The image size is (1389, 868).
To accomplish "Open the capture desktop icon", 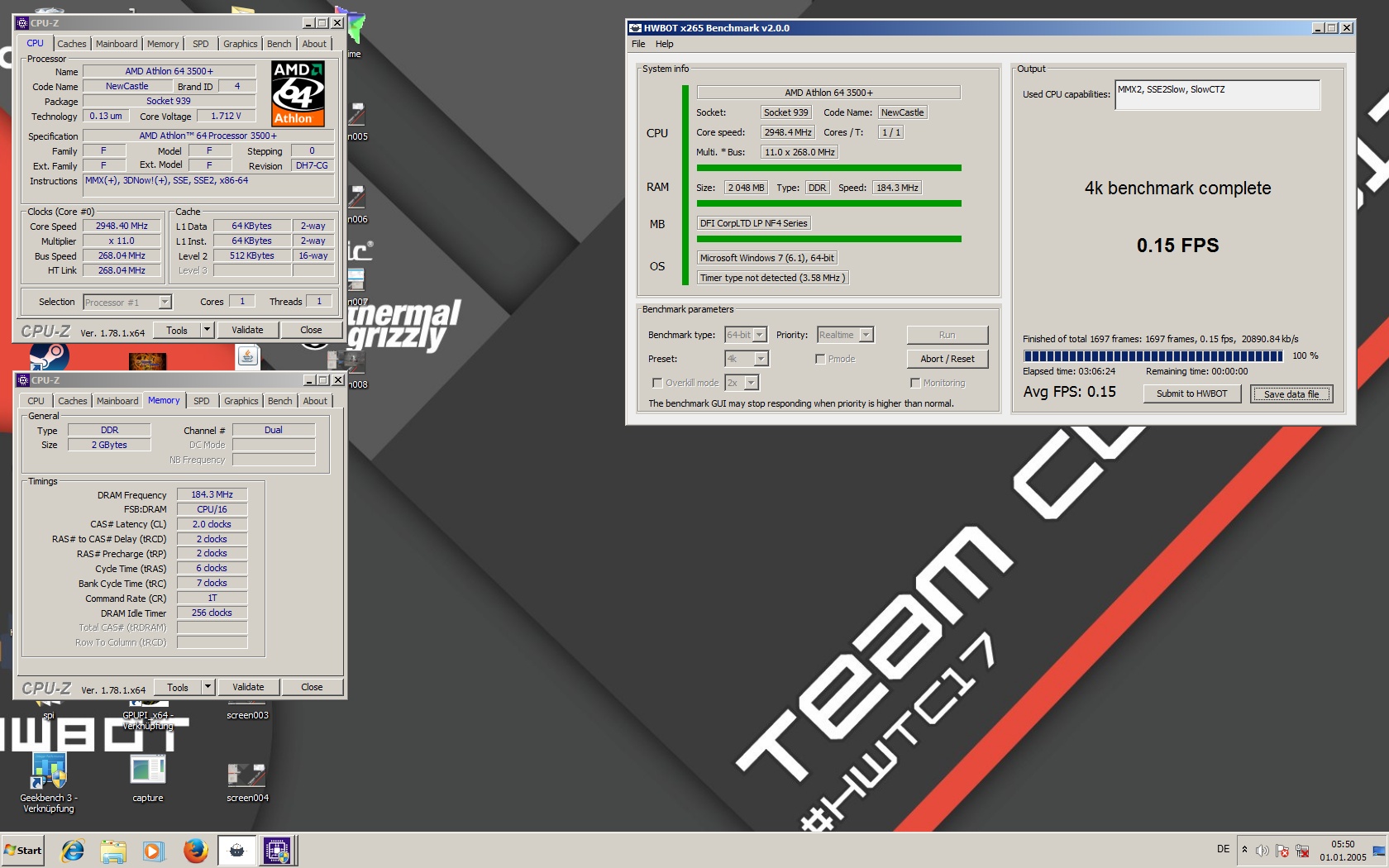I will click(148, 778).
